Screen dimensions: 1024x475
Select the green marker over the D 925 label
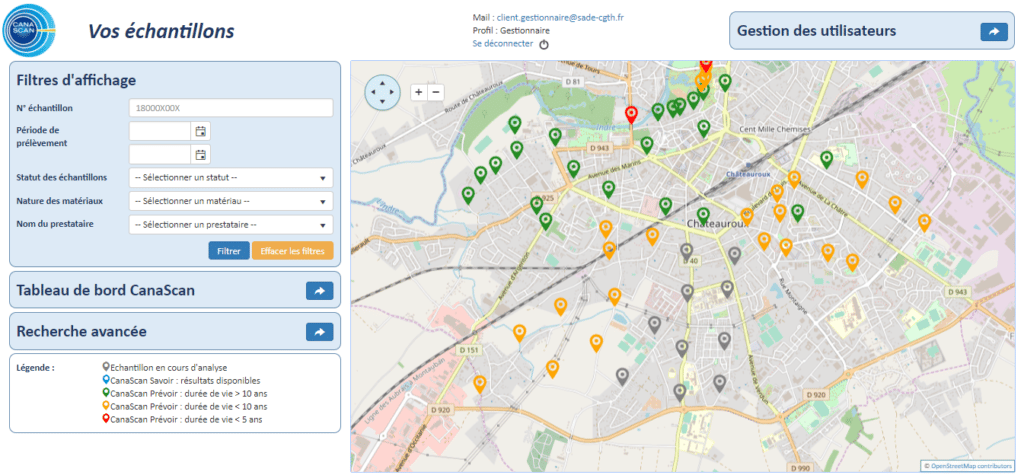537,205
